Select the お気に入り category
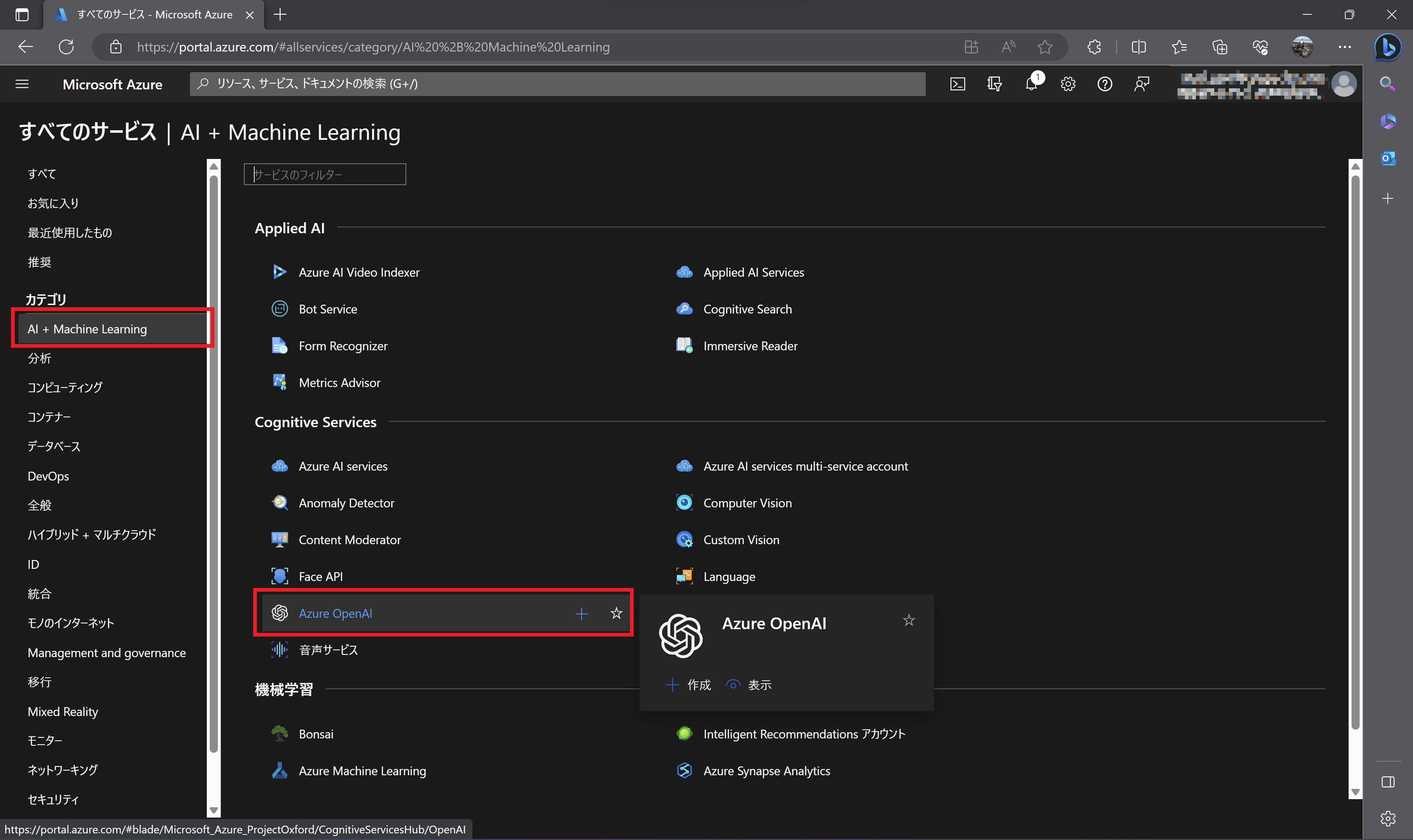This screenshot has width=1413, height=840. (53, 203)
